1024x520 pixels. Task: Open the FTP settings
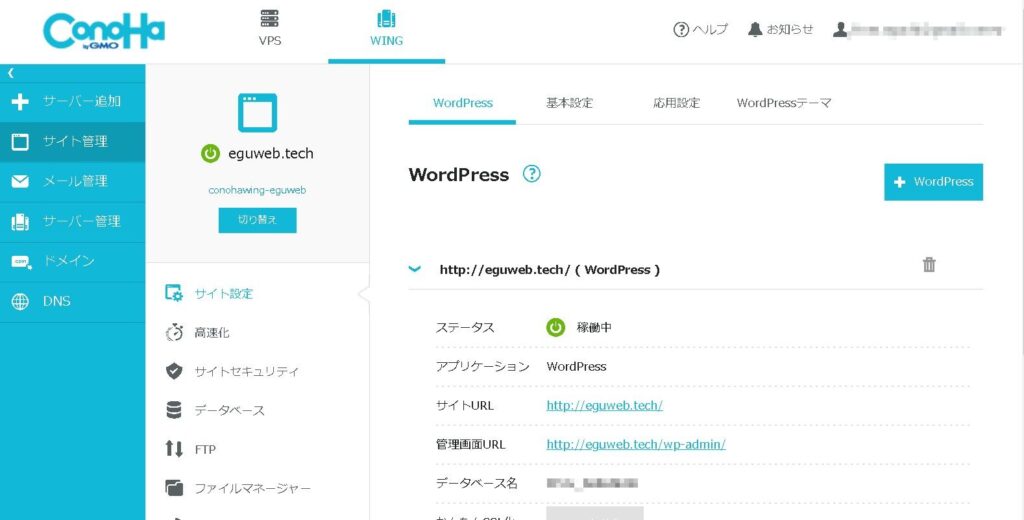tap(204, 449)
